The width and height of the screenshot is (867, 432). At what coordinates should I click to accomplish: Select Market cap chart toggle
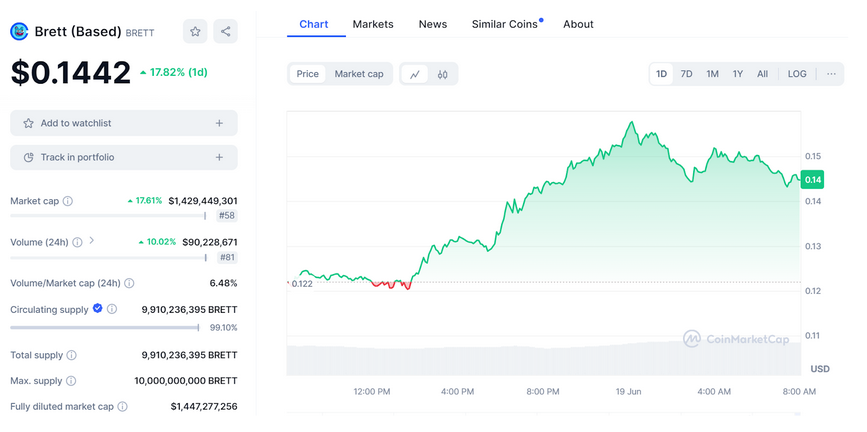[359, 74]
